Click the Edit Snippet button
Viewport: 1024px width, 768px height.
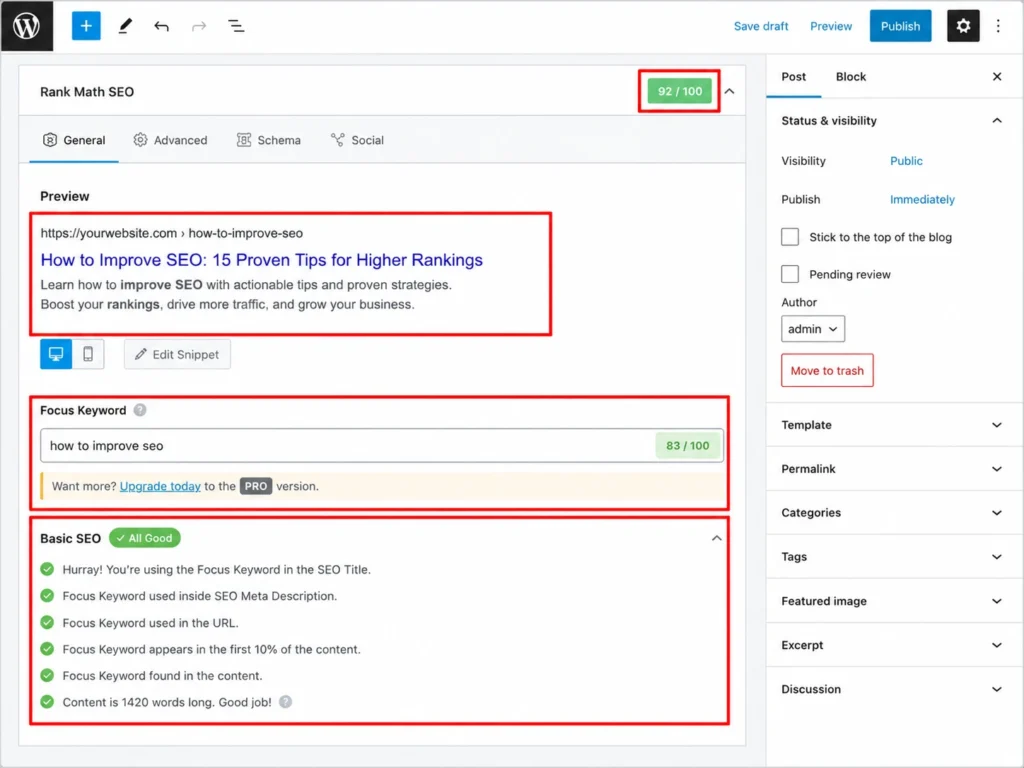pos(177,354)
